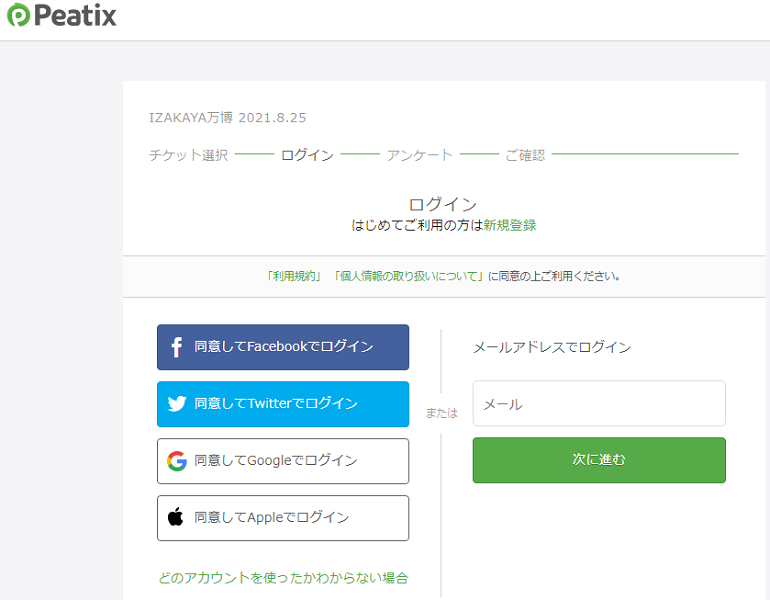Log in via 同意してFacebookでログイン button
Image resolution: width=770 pixels, height=600 pixels.
[283, 347]
